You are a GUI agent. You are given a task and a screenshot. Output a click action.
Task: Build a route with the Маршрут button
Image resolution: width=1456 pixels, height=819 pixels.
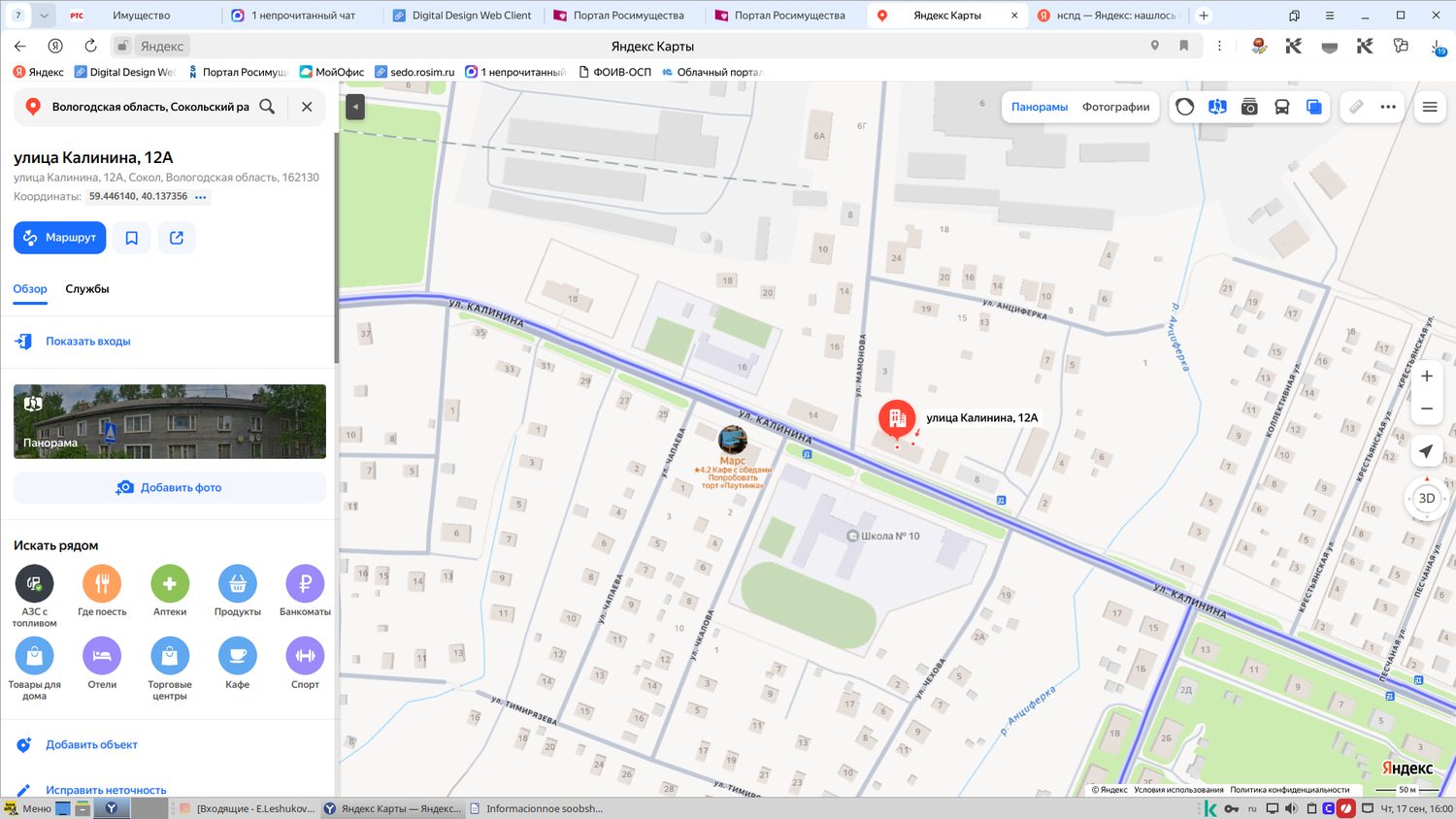(x=59, y=238)
